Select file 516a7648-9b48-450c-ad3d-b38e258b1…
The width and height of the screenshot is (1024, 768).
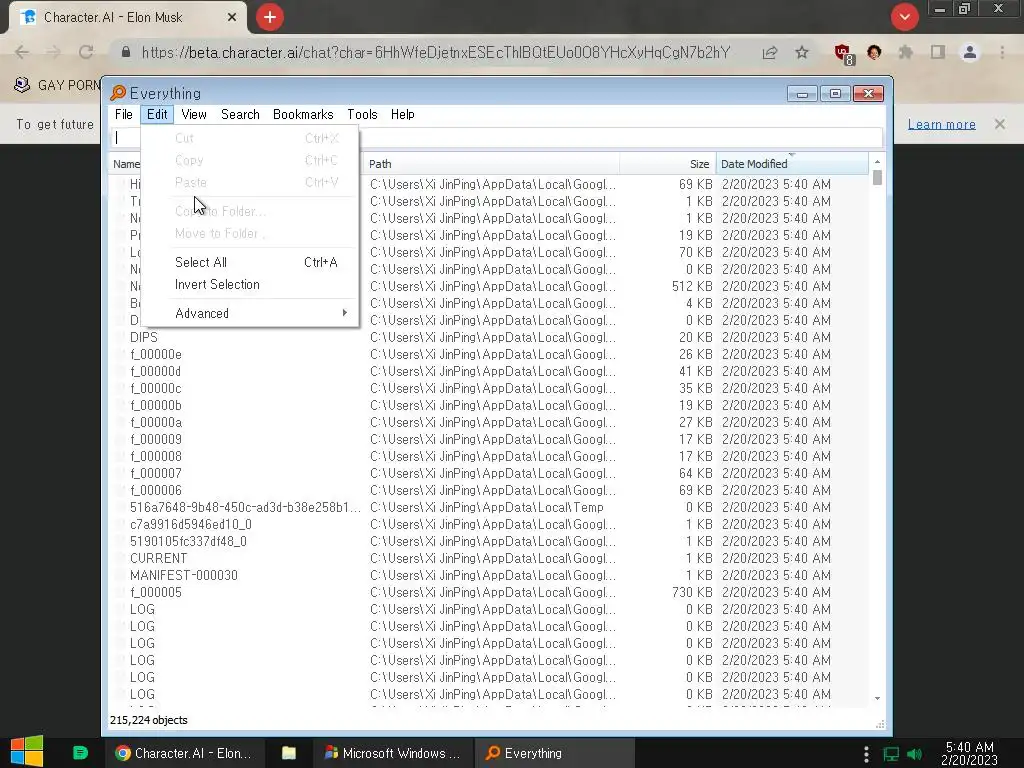[x=245, y=507]
